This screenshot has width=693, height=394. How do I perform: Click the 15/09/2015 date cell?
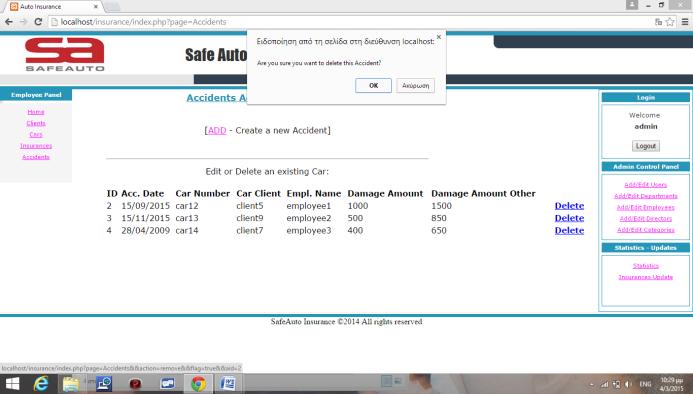145,206
